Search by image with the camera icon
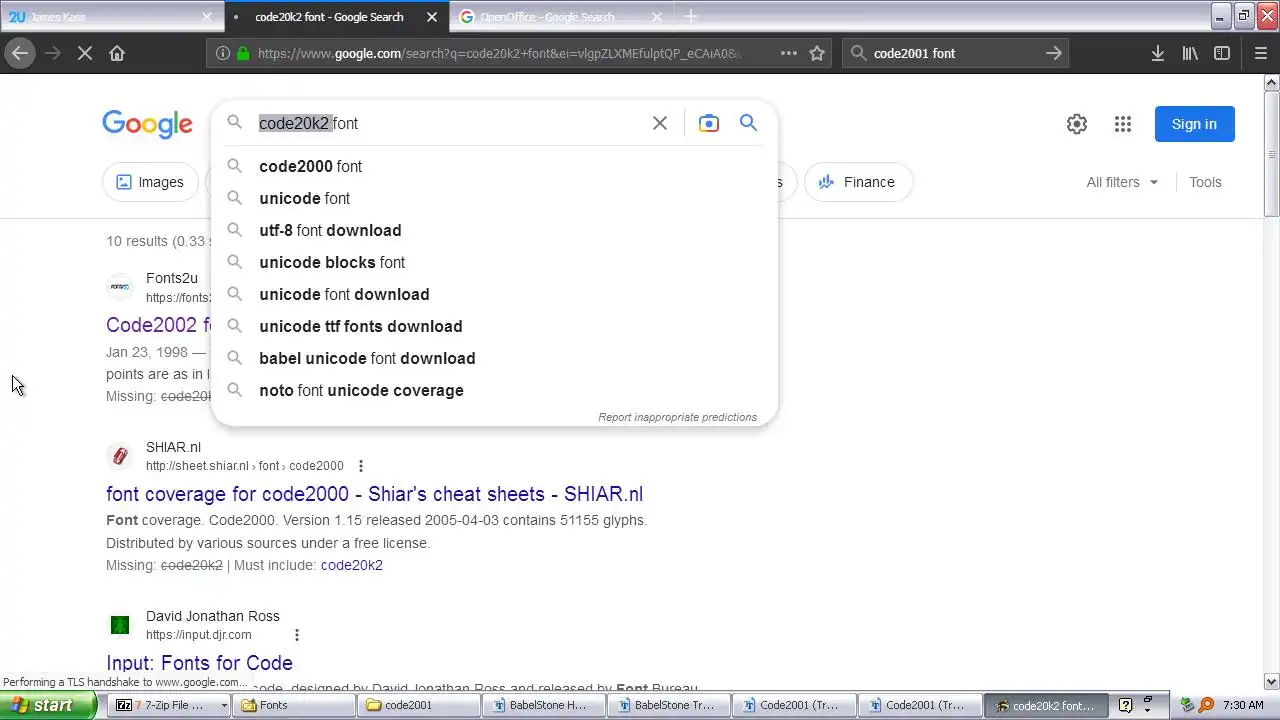Image resolution: width=1280 pixels, height=720 pixels. pos(708,123)
